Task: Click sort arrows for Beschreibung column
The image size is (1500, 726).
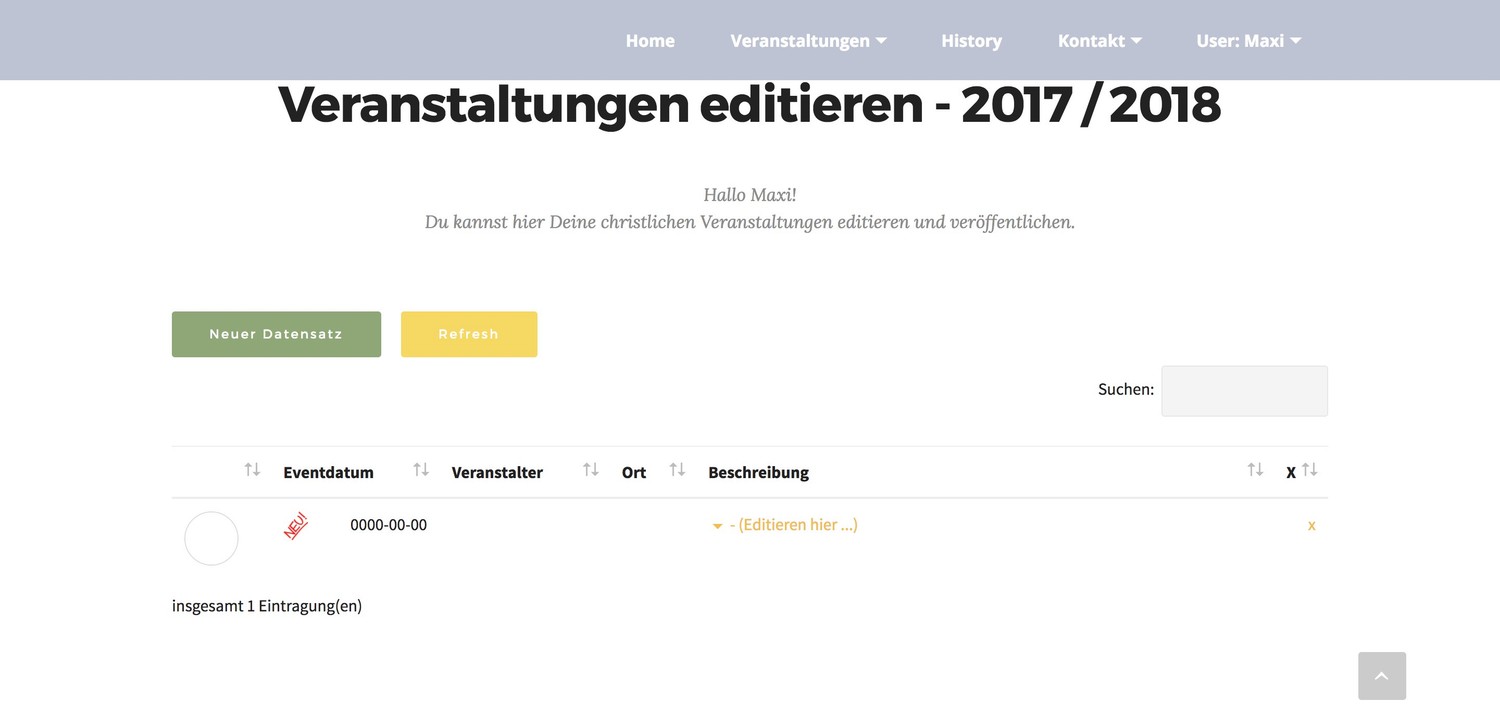Action: click(1255, 470)
